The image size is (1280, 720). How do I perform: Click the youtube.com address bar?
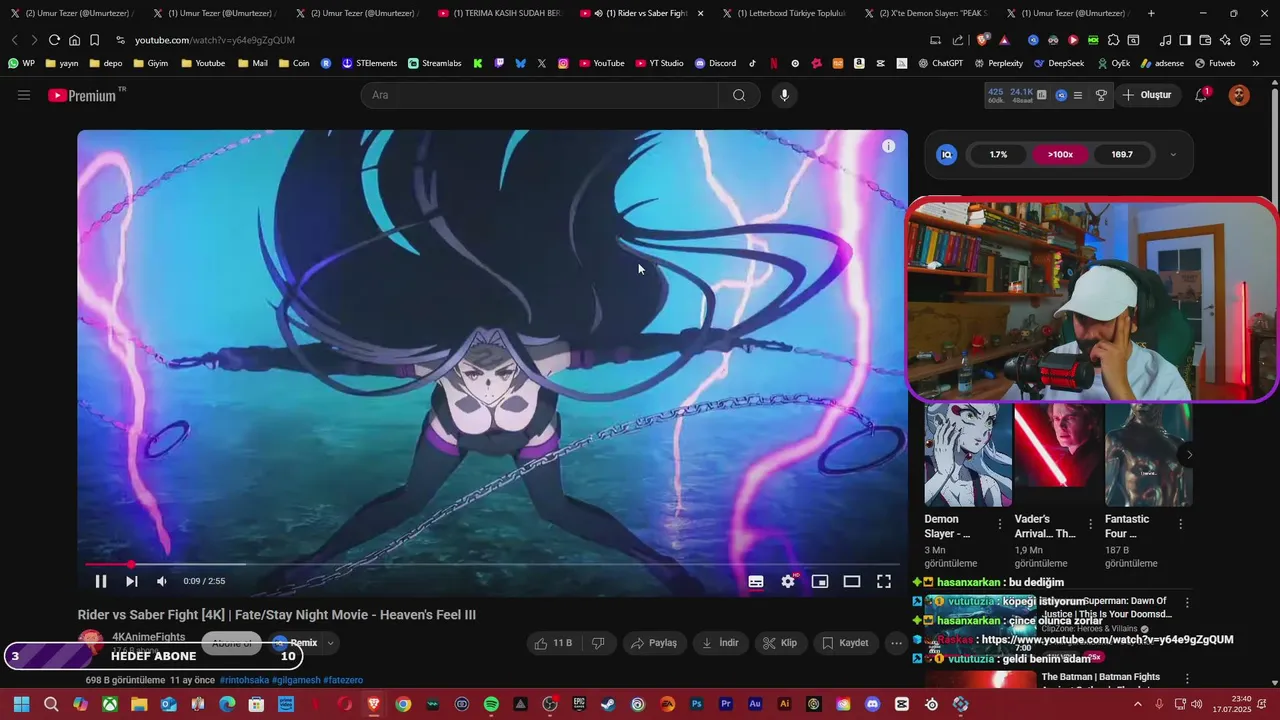coord(215,40)
